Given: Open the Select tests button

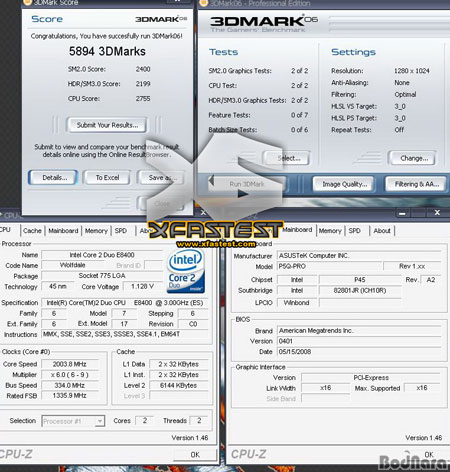Looking at the screenshot, I should coord(286,158).
